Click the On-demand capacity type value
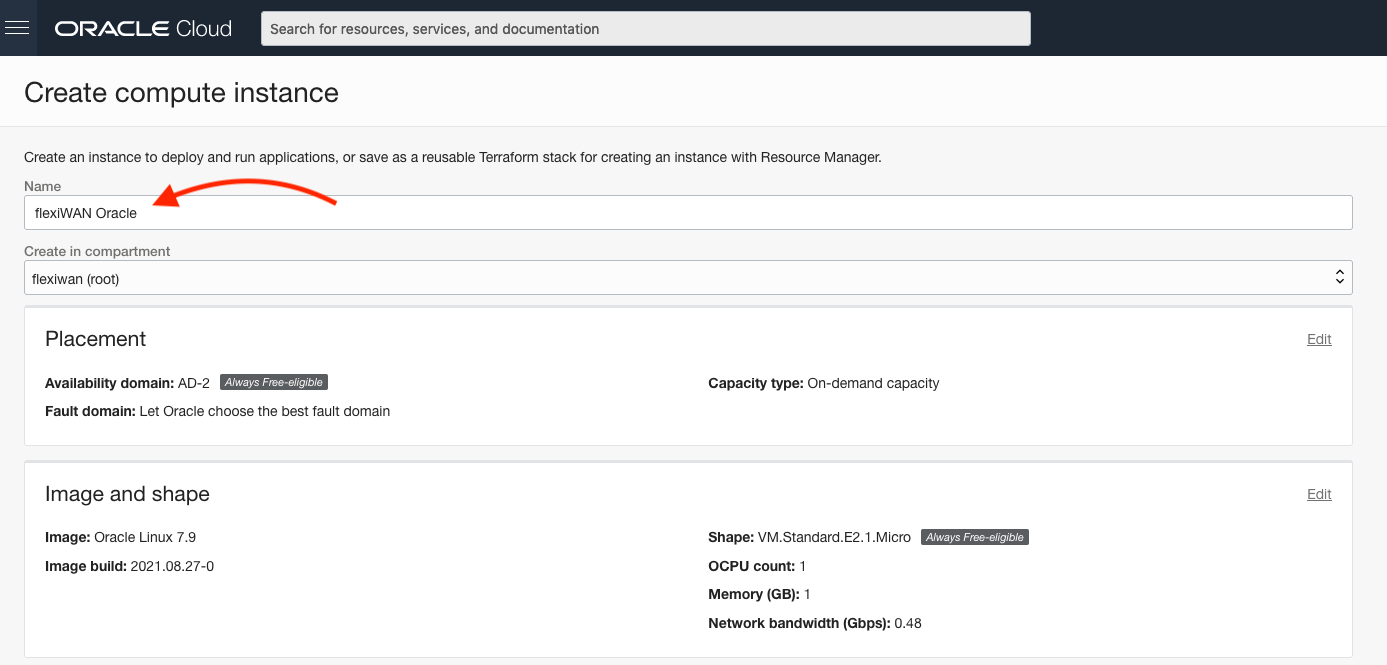The width and height of the screenshot is (1387, 665). click(872, 383)
